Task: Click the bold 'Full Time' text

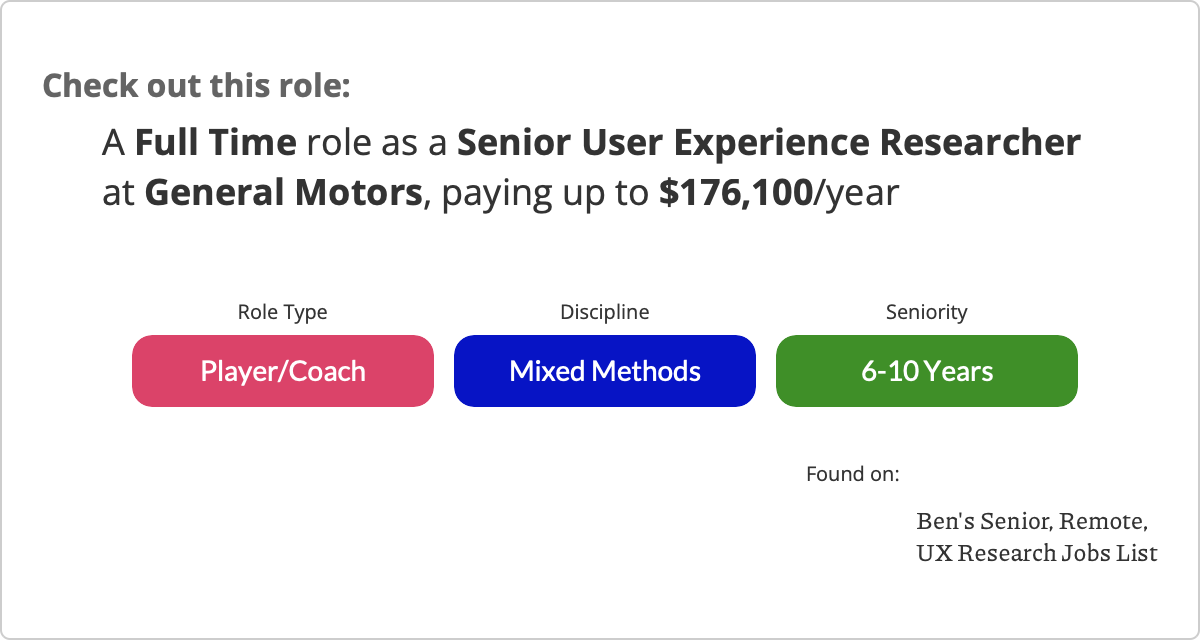Action: coord(215,143)
